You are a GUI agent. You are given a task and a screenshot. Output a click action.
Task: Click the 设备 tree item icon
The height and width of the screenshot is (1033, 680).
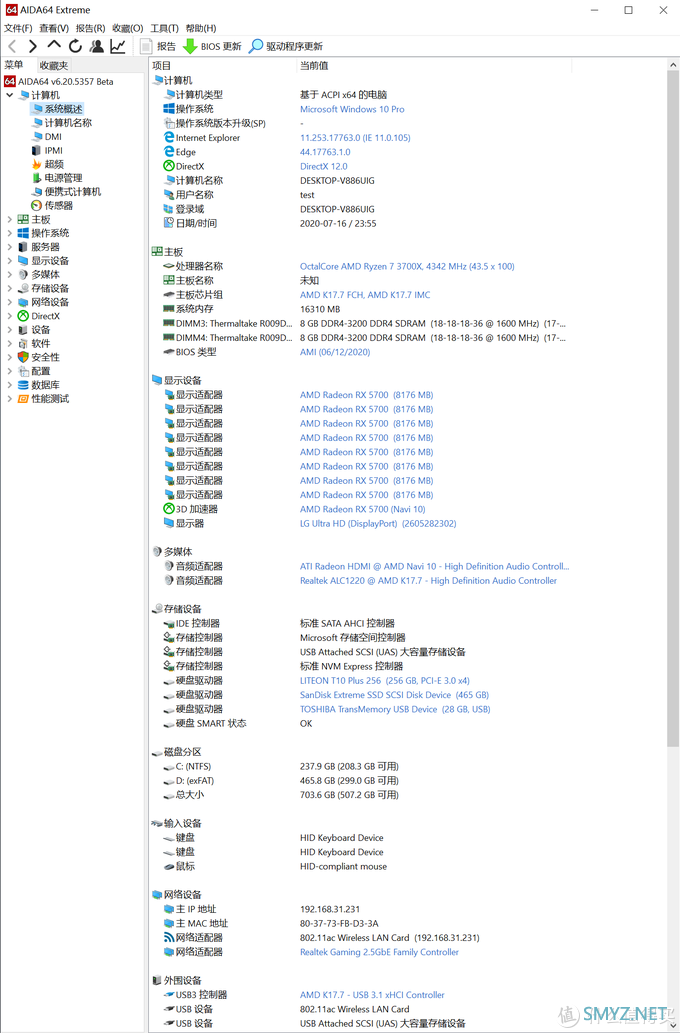point(23,329)
